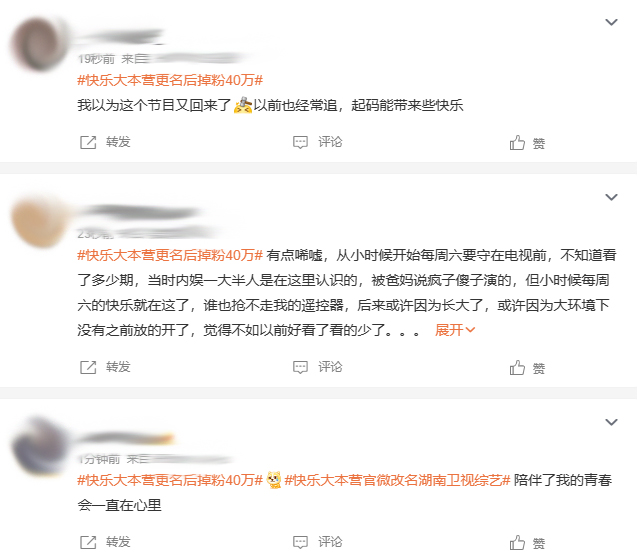This screenshot has height=560, width=637.
Task: Open comment icon on second post
Action: point(300,367)
